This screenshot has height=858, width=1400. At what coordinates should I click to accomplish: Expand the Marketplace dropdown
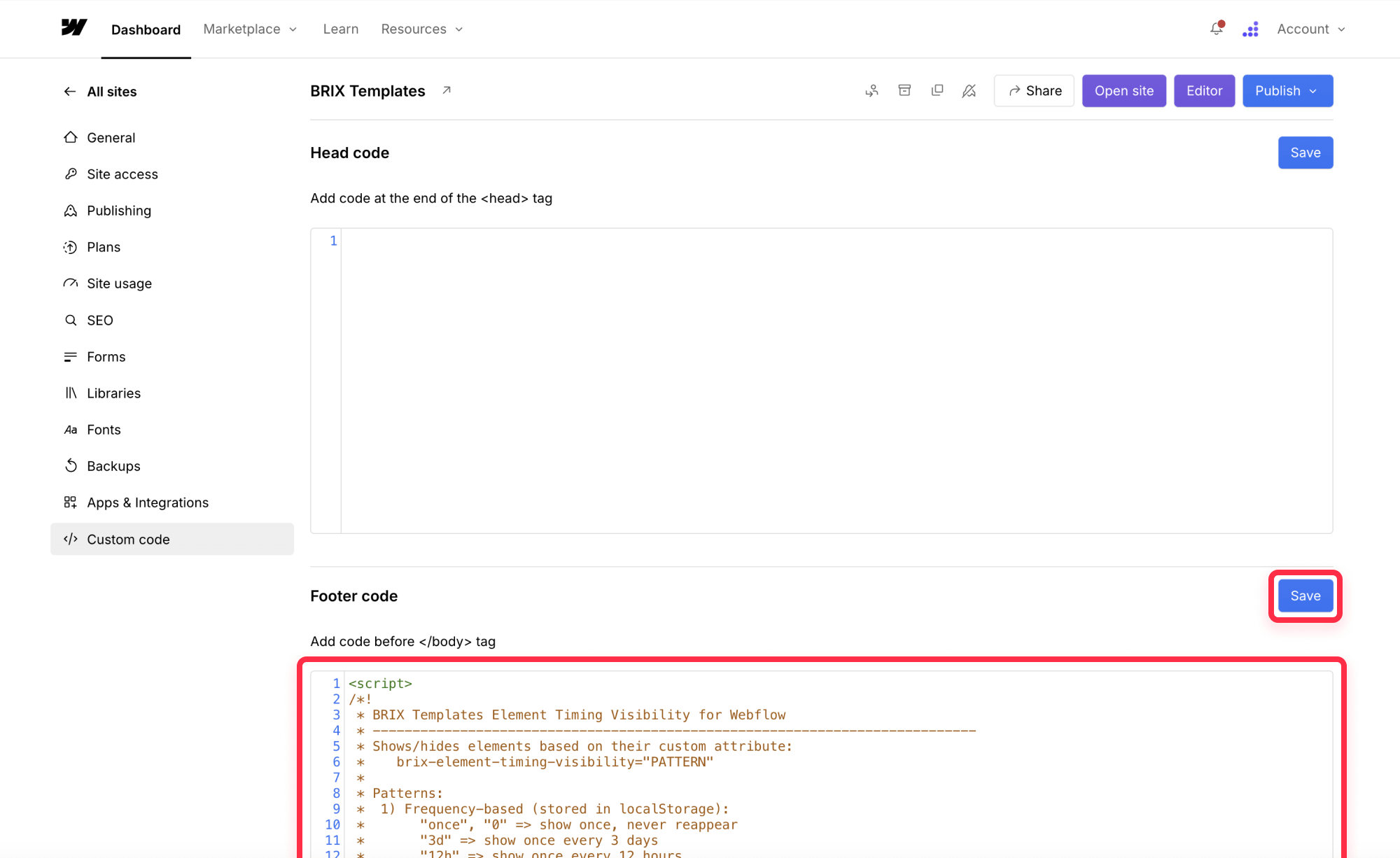pos(250,29)
